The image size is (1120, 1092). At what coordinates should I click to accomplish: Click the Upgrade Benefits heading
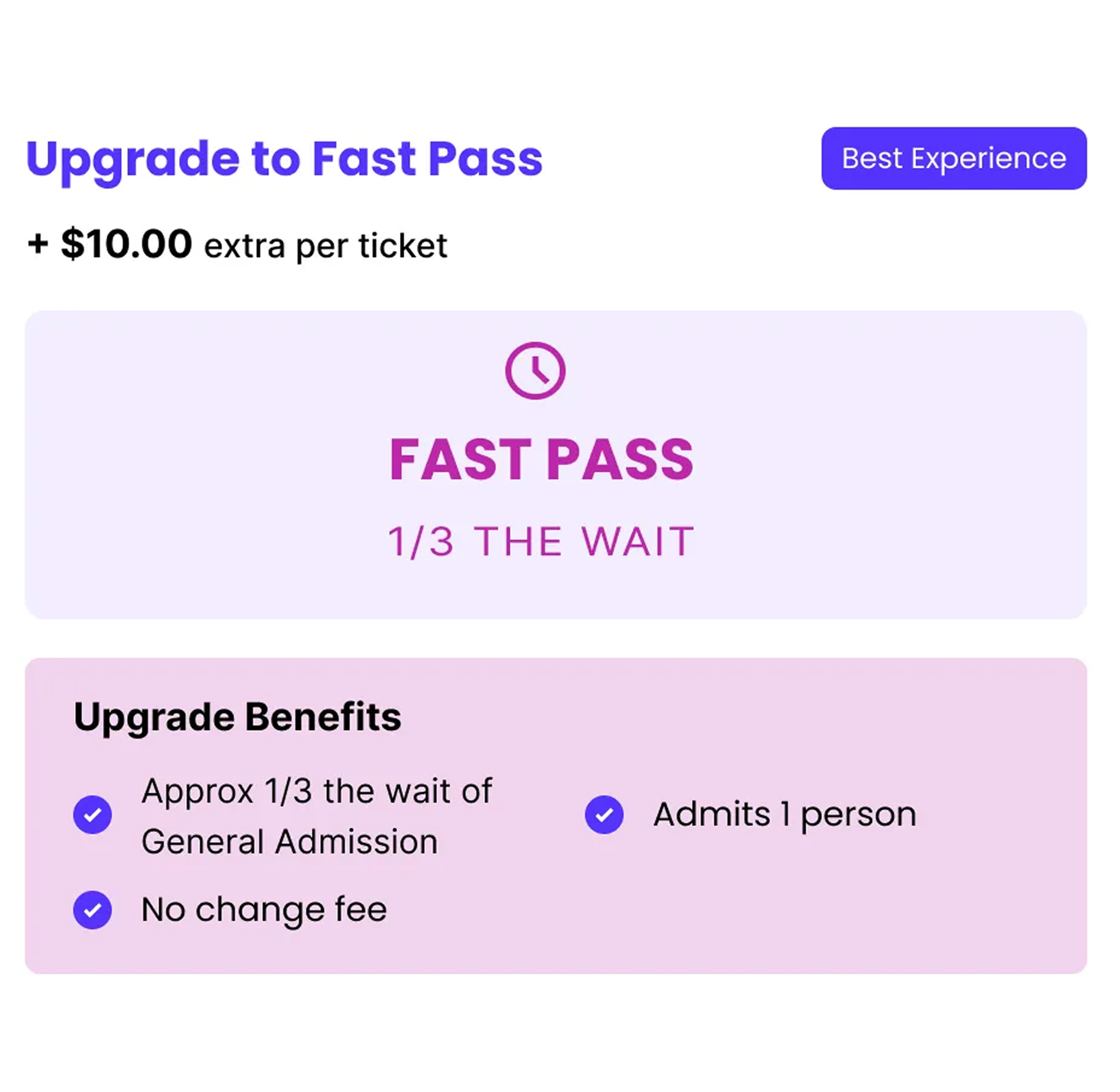(x=238, y=717)
